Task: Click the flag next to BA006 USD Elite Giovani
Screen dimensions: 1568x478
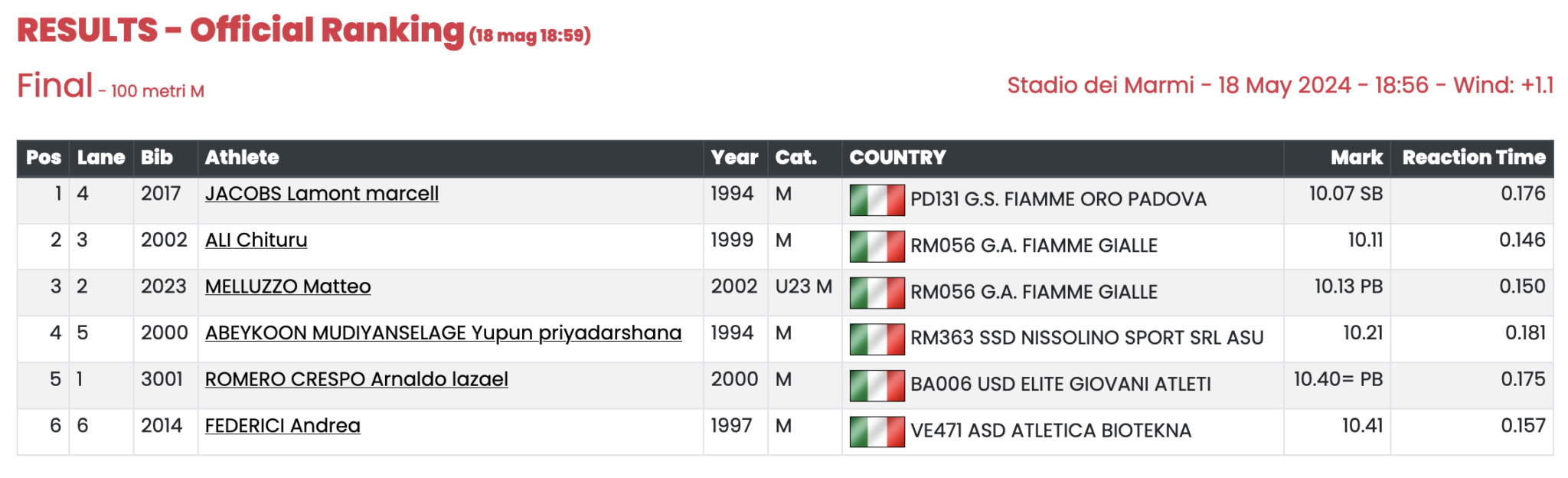Action: coord(877,385)
